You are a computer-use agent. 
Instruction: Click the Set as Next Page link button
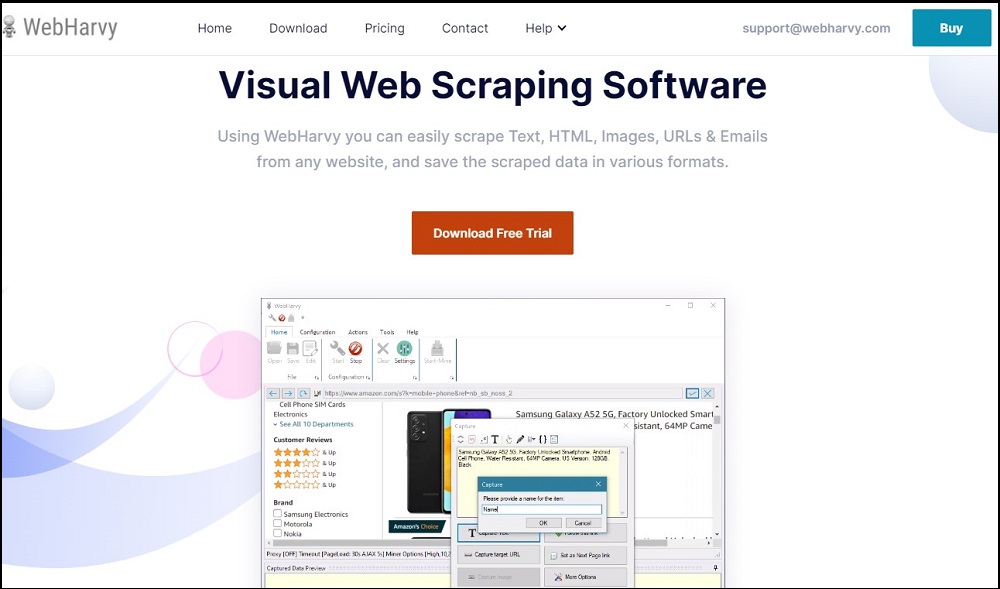(x=585, y=555)
